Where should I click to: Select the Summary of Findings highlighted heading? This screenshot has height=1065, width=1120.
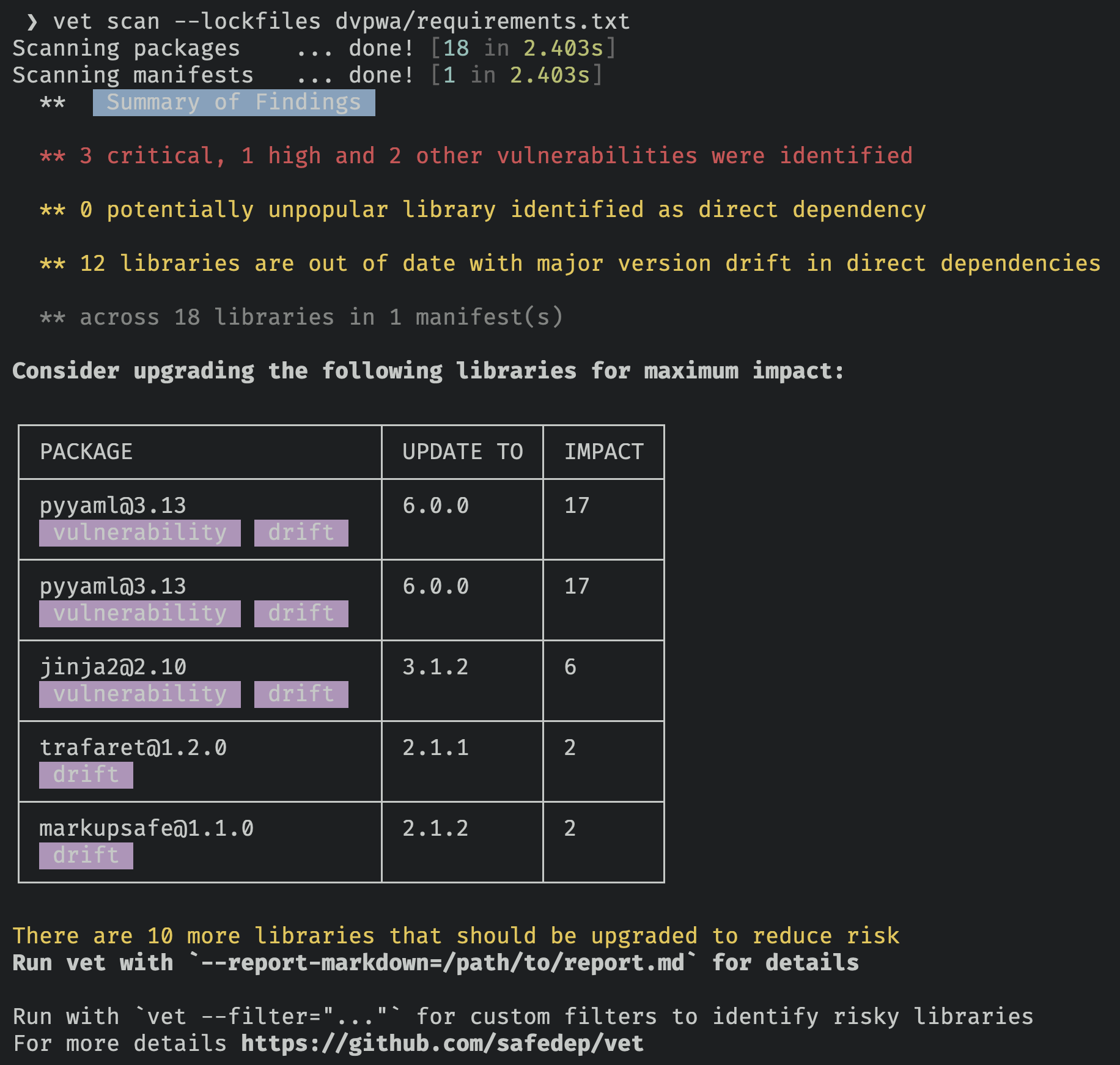234,103
